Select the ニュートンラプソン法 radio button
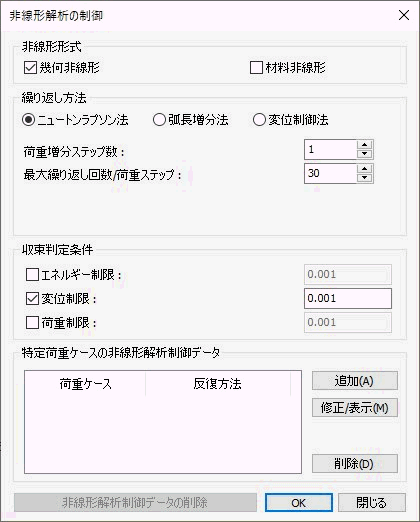The image size is (420, 522). pyautogui.click(x=29, y=120)
